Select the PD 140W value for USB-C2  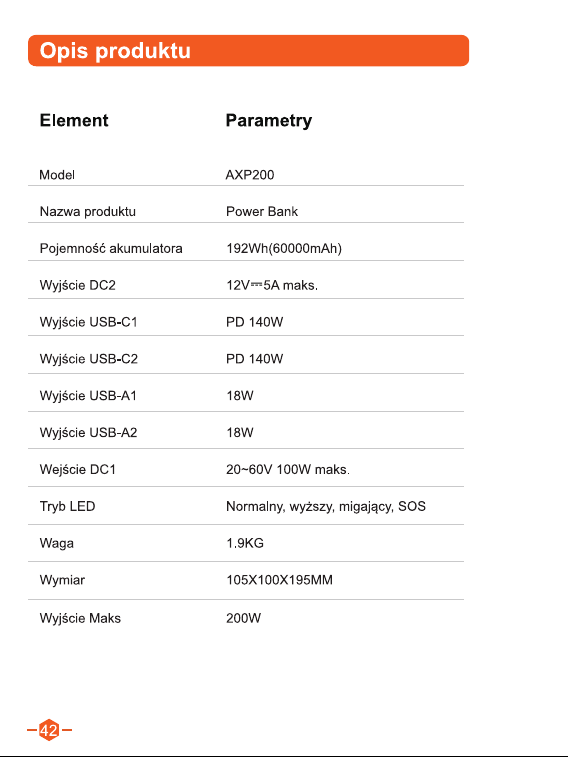point(254,359)
